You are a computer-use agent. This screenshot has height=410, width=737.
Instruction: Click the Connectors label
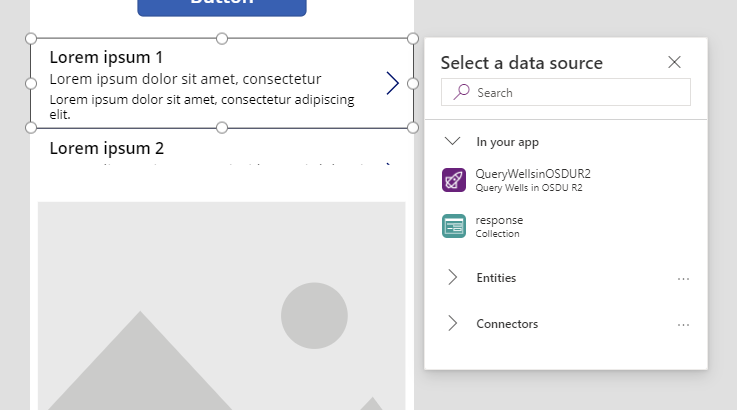507,324
